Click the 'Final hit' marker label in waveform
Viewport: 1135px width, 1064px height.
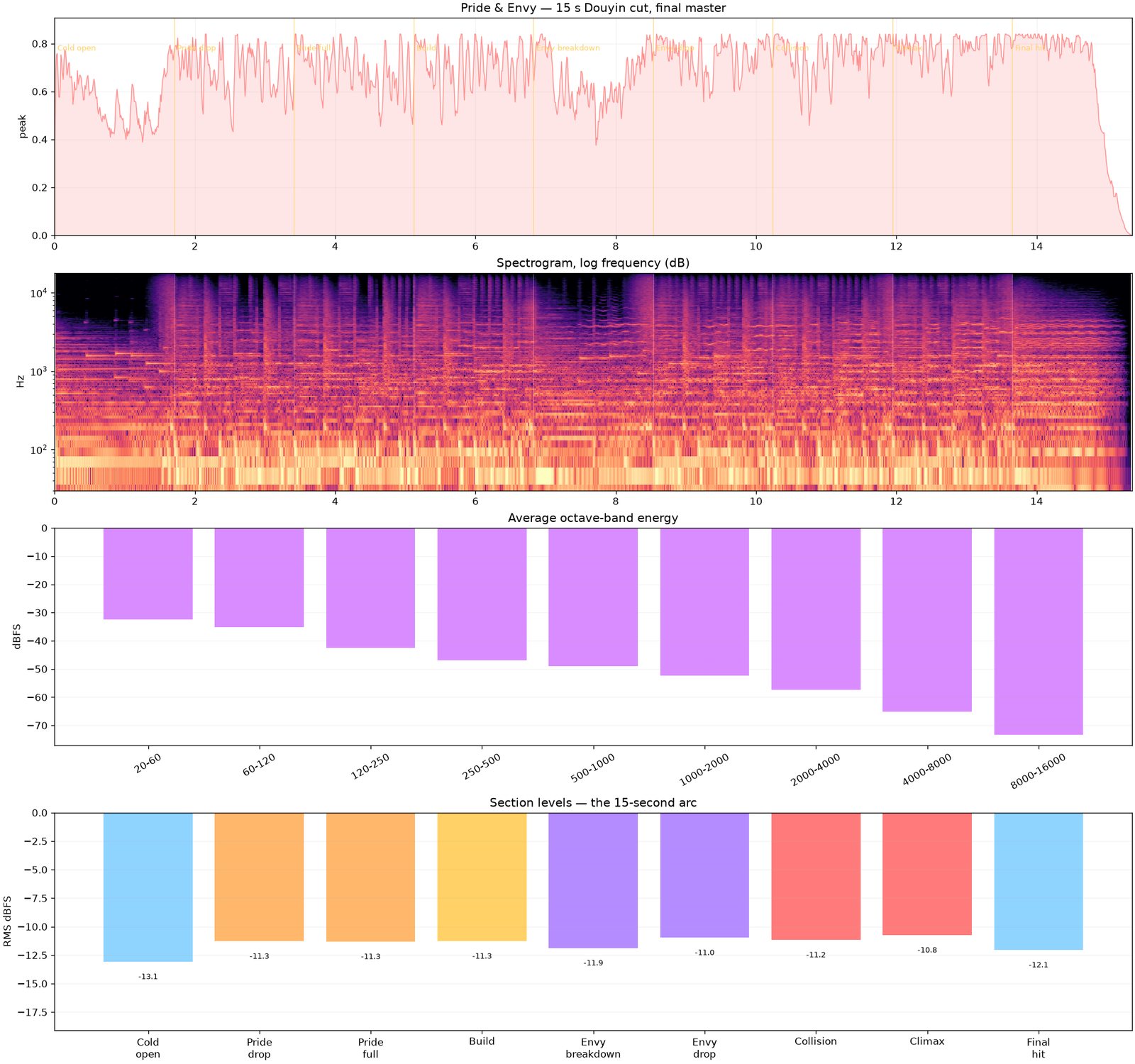[x=1030, y=48]
